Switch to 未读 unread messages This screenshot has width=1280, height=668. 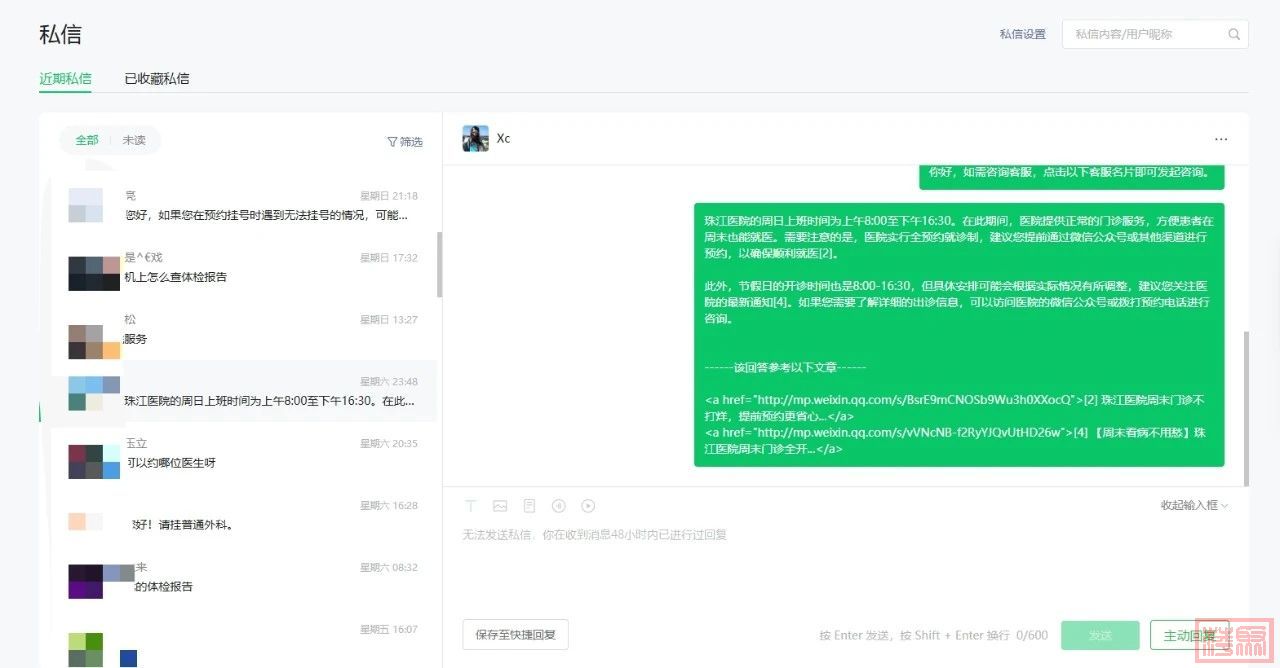click(x=134, y=141)
